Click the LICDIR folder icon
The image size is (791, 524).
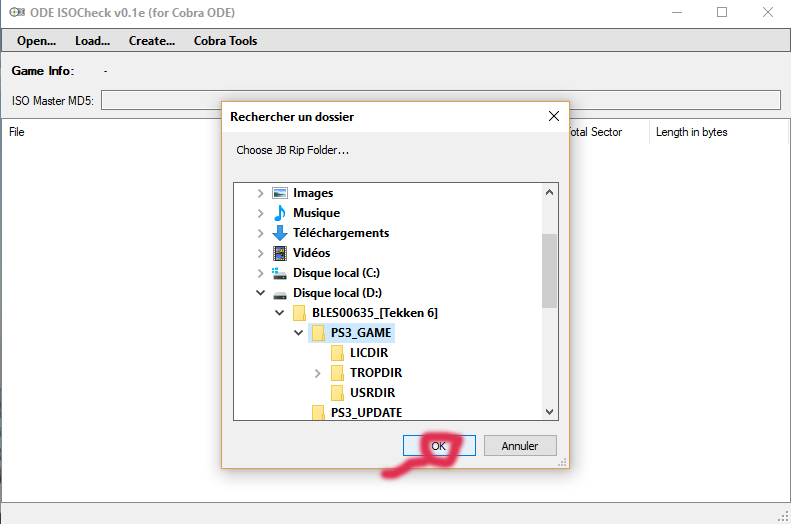tap(338, 353)
